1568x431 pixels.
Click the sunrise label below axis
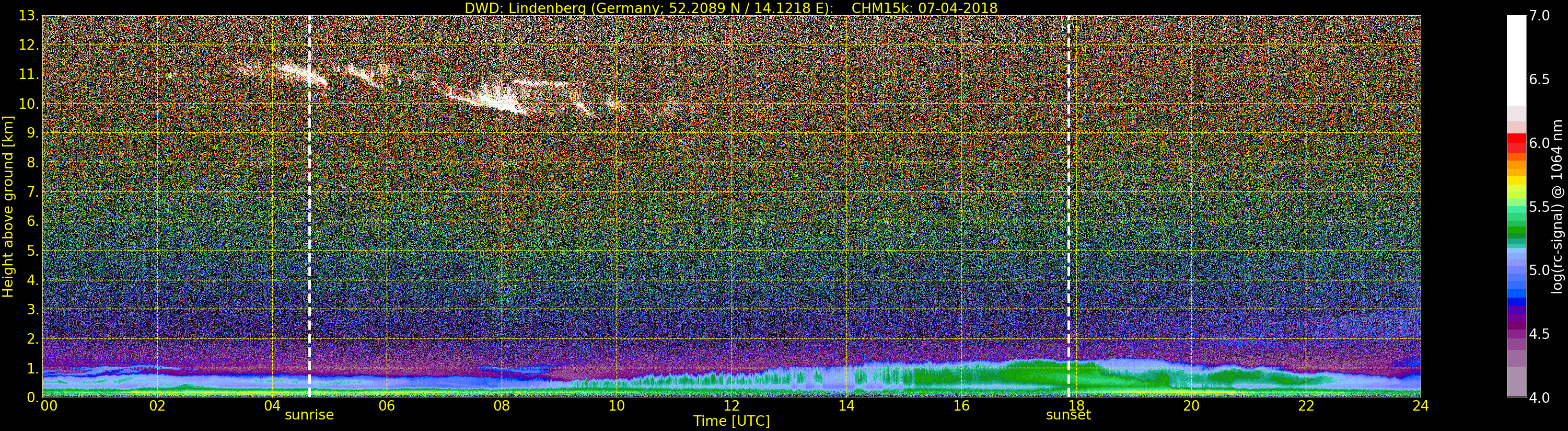[309, 415]
